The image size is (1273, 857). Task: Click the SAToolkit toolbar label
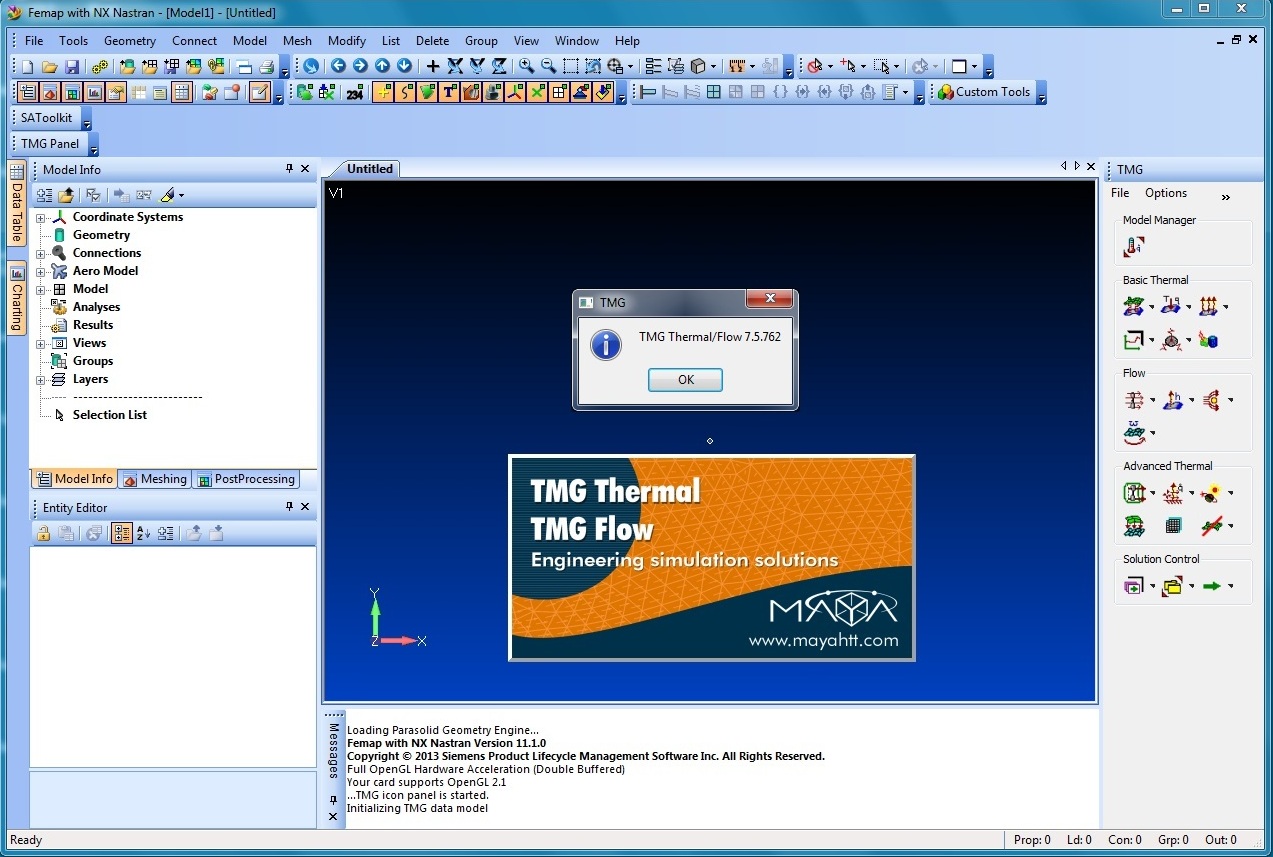[47, 118]
